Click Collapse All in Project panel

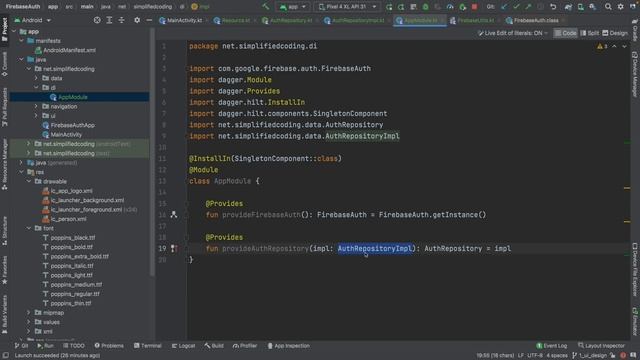[x=121, y=20]
